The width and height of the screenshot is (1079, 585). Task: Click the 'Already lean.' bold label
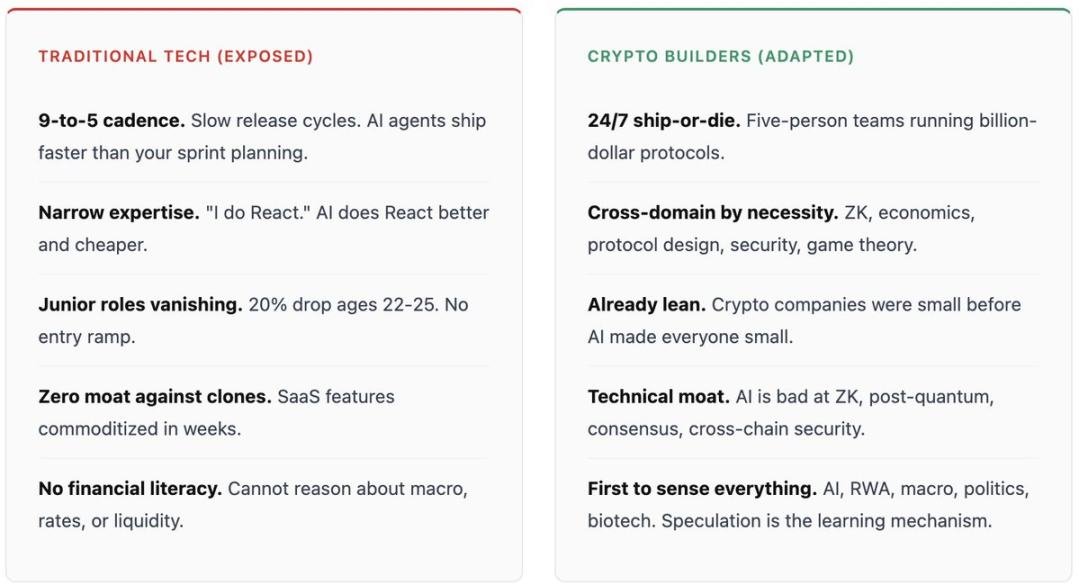coord(646,305)
